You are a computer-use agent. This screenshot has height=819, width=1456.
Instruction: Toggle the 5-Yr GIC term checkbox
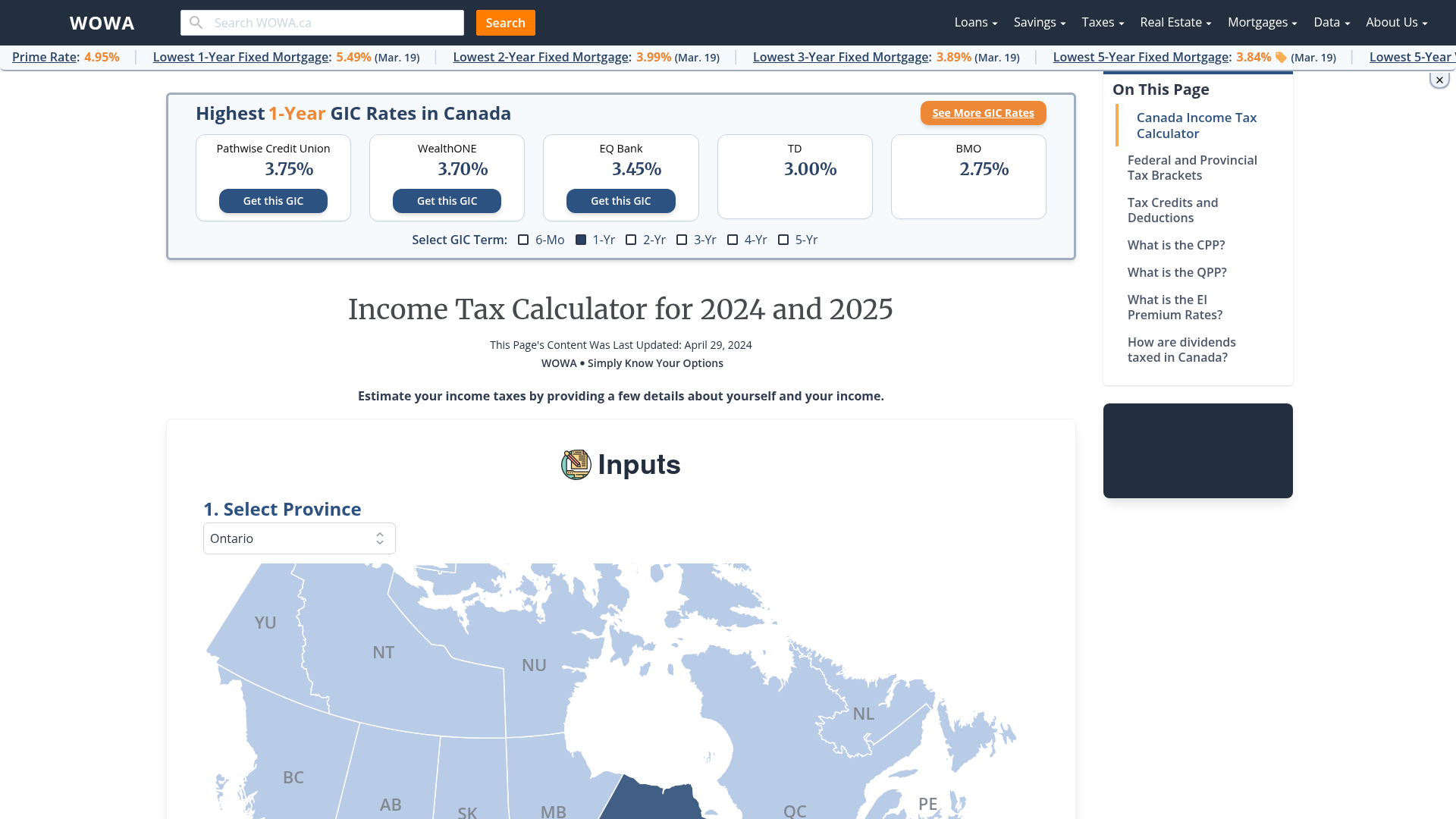[783, 239]
